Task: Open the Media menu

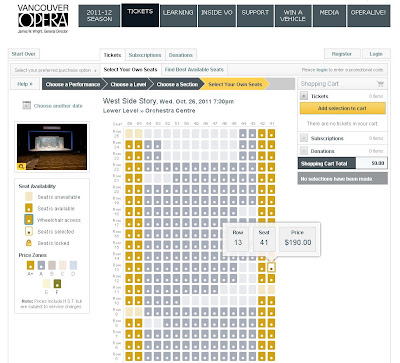Action: click(329, 16)
